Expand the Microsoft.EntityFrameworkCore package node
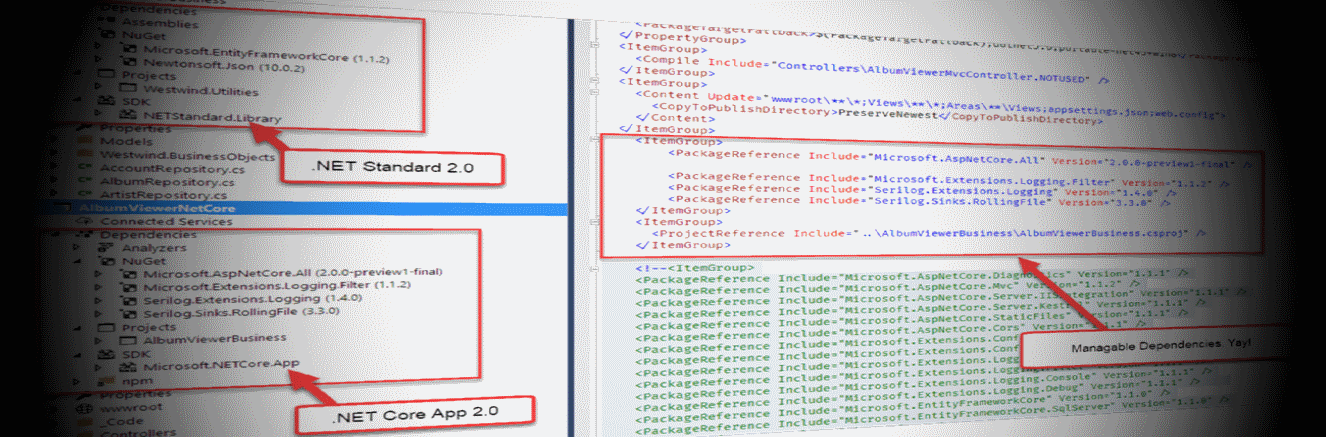Image resolution: width=1326 pixels, height=437 pixels. (x=99, y=47)
